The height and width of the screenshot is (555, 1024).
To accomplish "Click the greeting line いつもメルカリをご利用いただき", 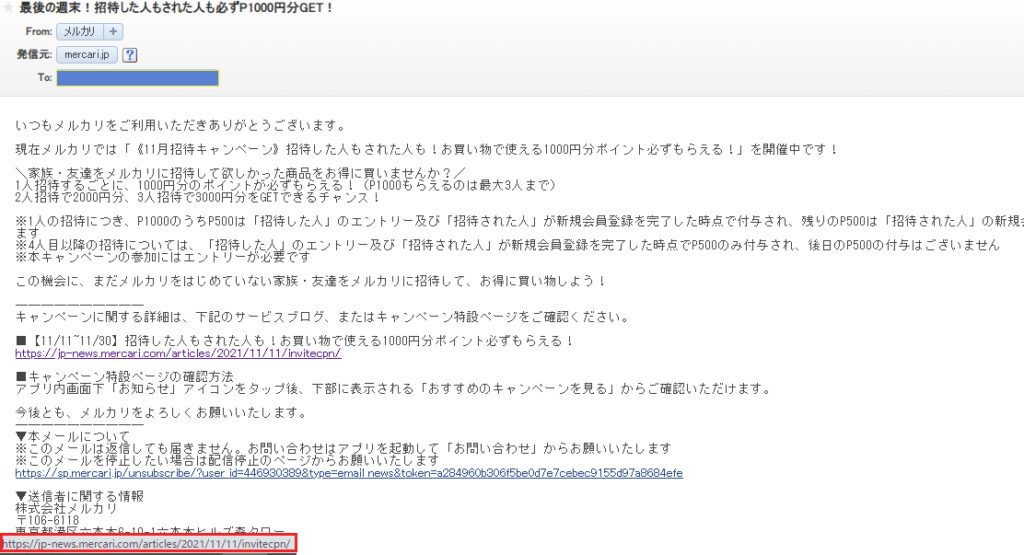I will click(180, 125).
